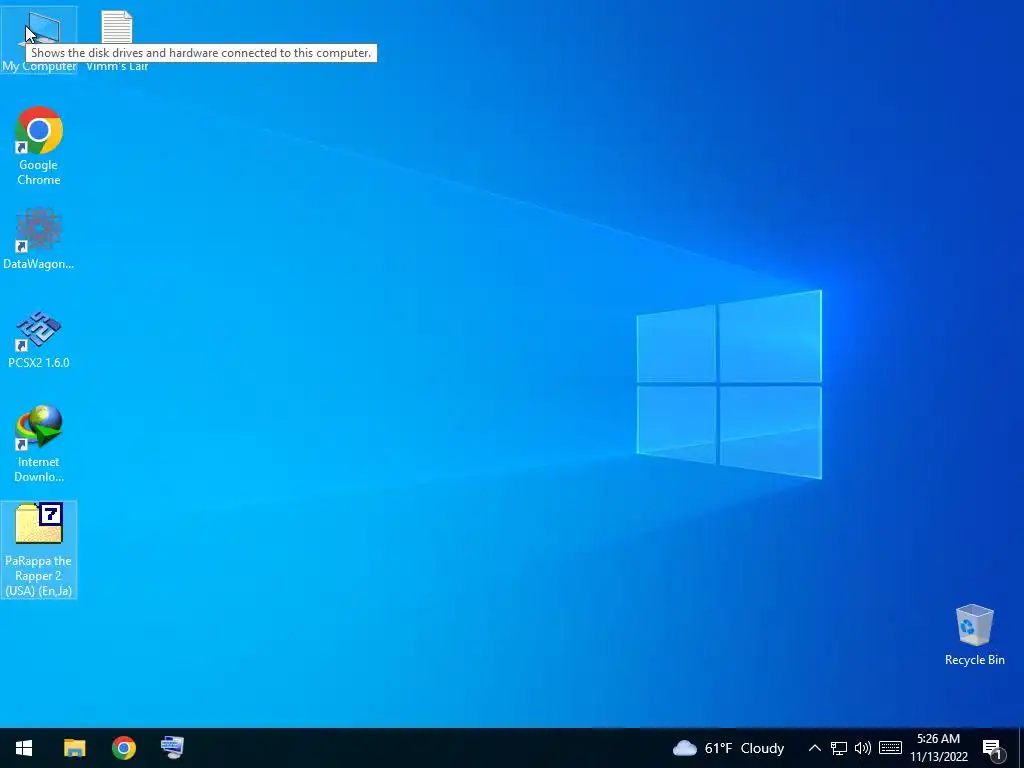Select the Recycle Bin icon
The width and height of the screenshot is (1024, 768).
(974, 635)
